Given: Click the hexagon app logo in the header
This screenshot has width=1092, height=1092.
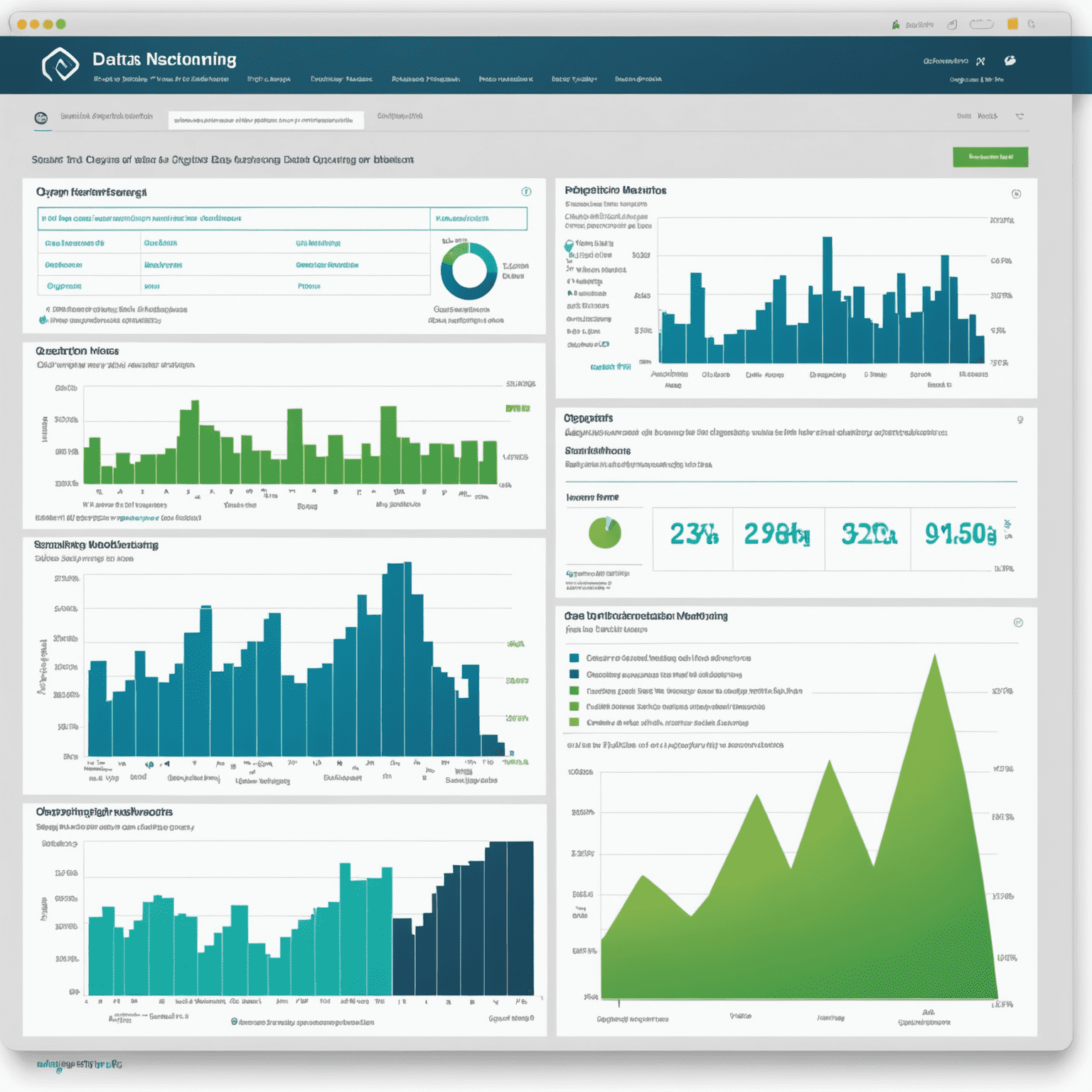Looking at the screenshot, I should (60, 65).
